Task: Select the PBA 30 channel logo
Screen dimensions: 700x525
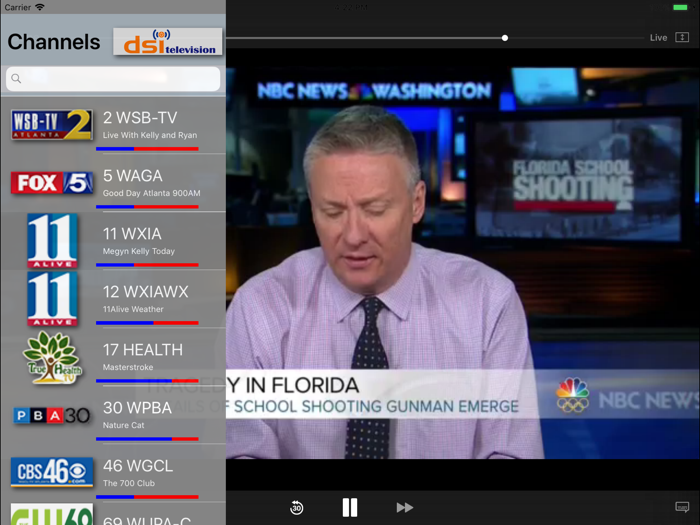Action: pos(52,416)
